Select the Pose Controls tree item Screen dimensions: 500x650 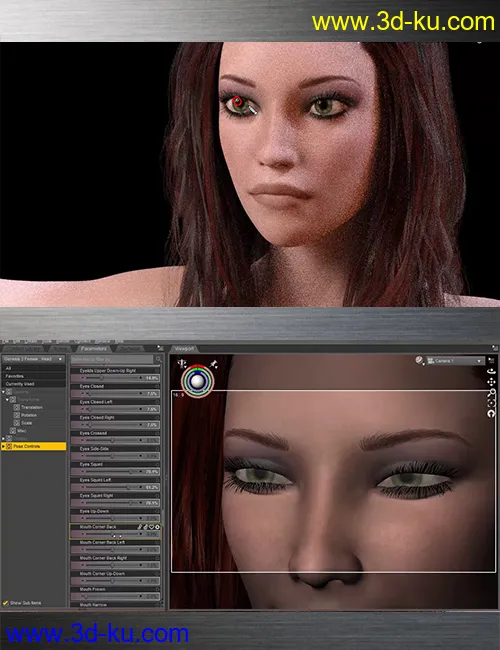34,446
